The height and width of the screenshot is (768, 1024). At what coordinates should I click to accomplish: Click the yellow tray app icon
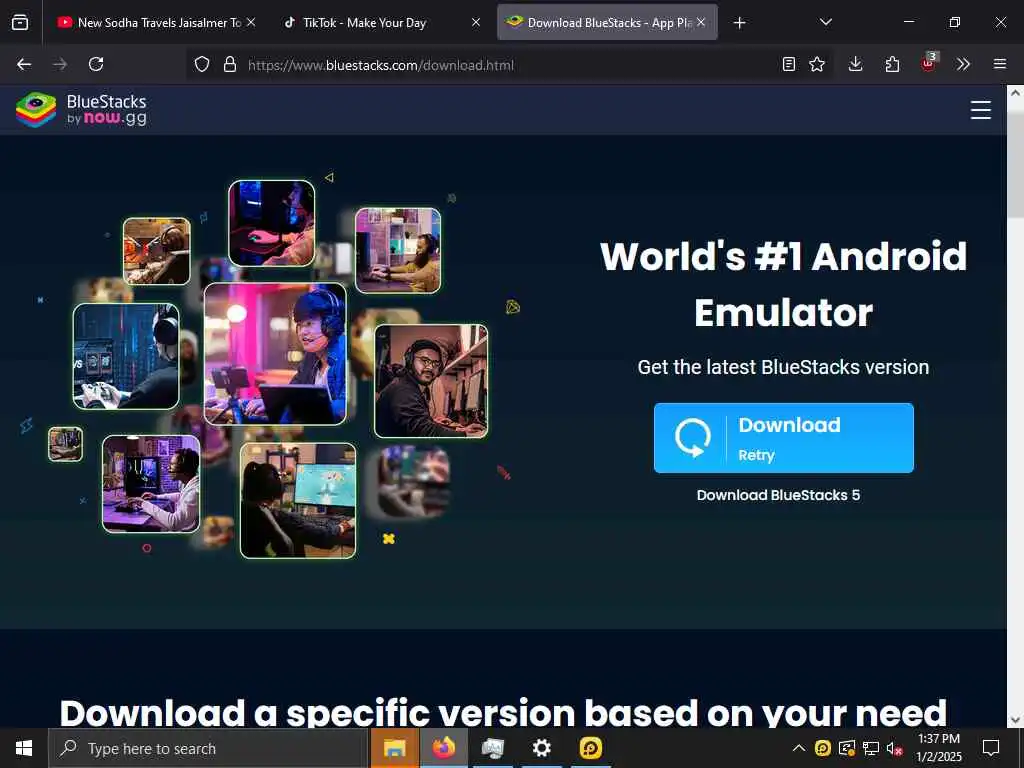pos(823,748)
